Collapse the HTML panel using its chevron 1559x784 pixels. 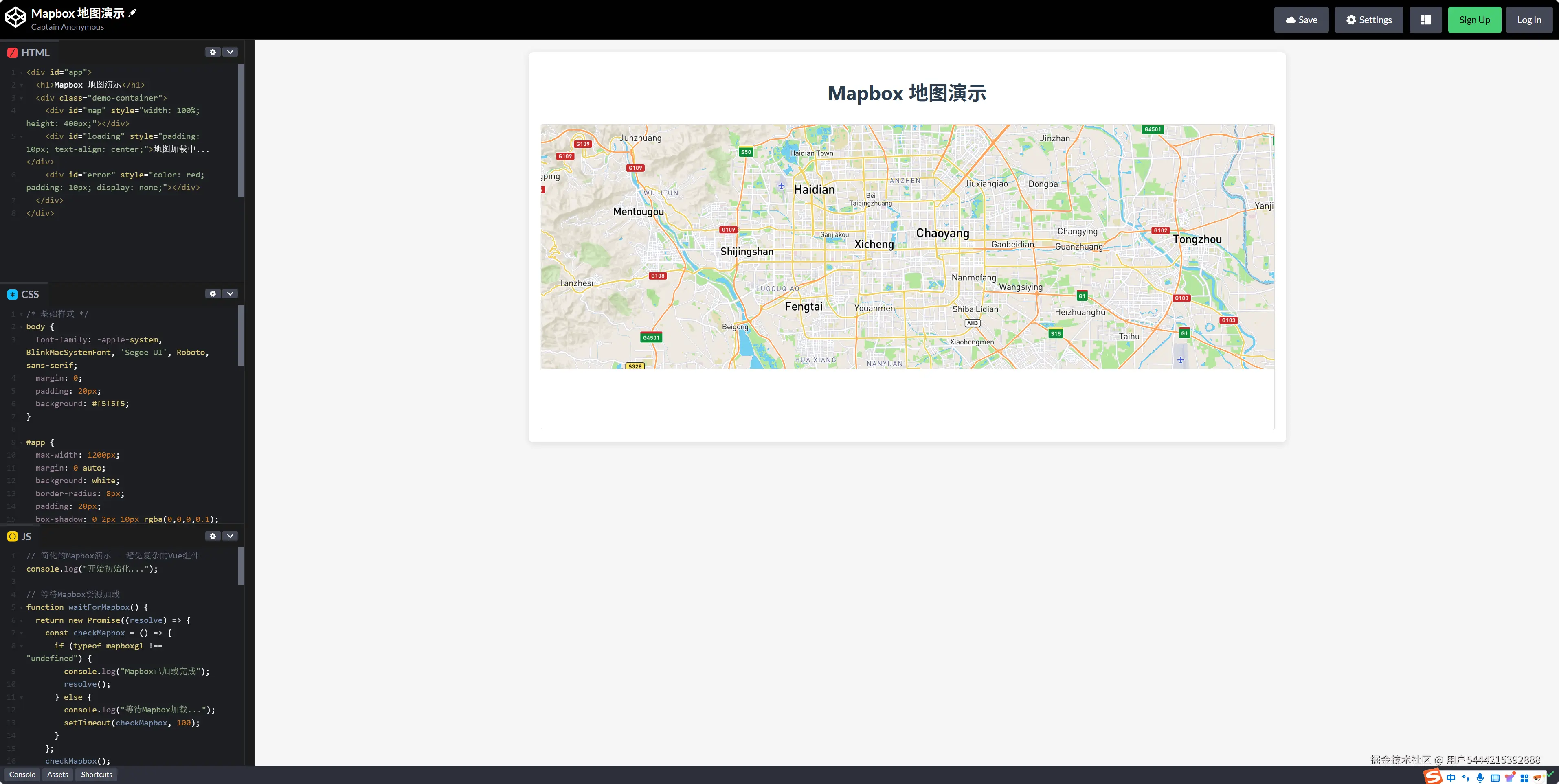[231, 52]
